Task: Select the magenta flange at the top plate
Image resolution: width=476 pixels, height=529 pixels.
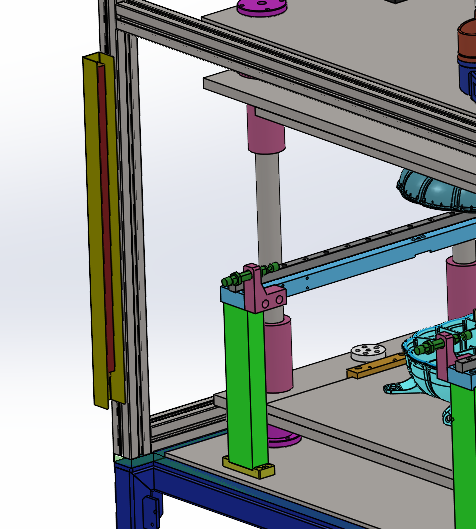Action: point(262,7)
